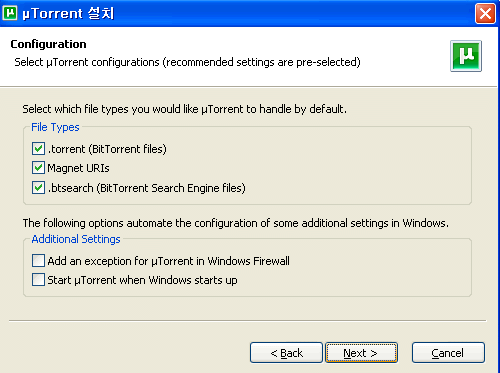Click the 'Magnet URIs' label text
The height and width of the screenshot is (373, 500).
point(78,168)
